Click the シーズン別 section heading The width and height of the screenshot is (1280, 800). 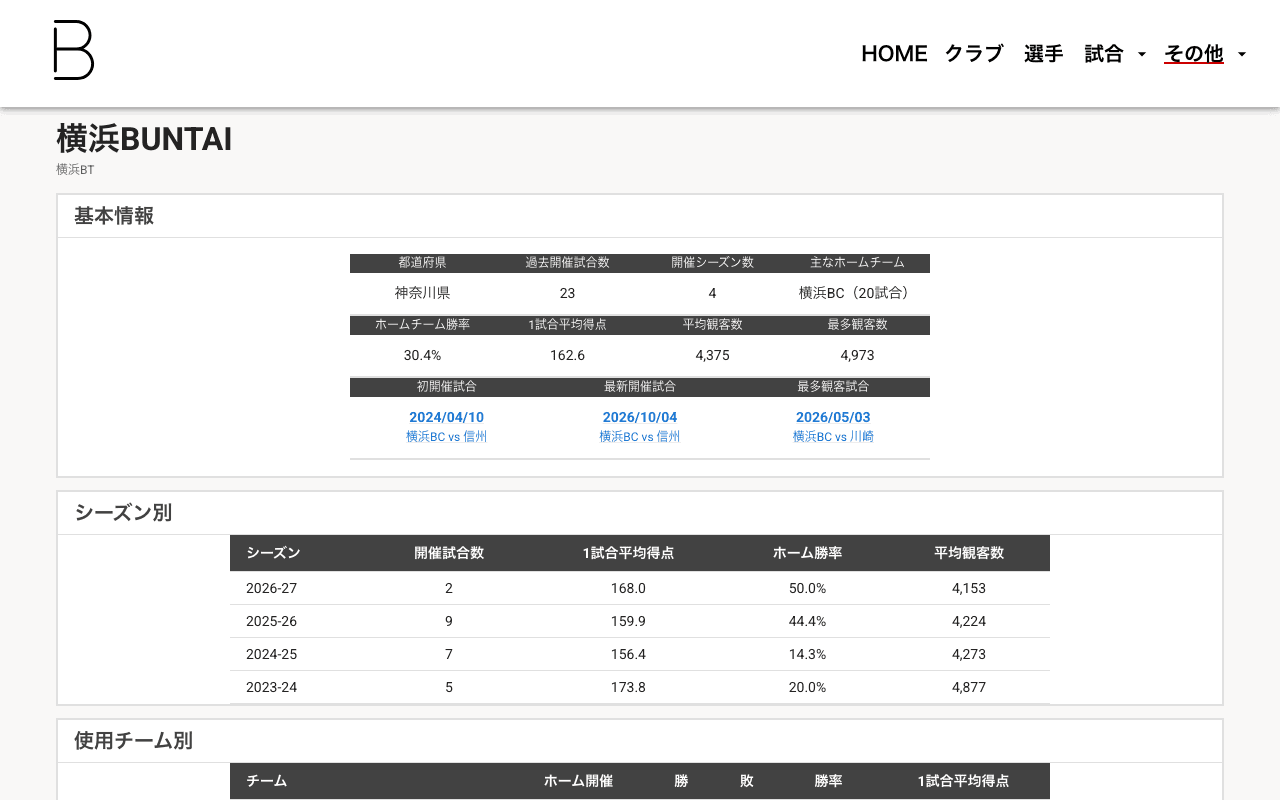coord(123,513)
